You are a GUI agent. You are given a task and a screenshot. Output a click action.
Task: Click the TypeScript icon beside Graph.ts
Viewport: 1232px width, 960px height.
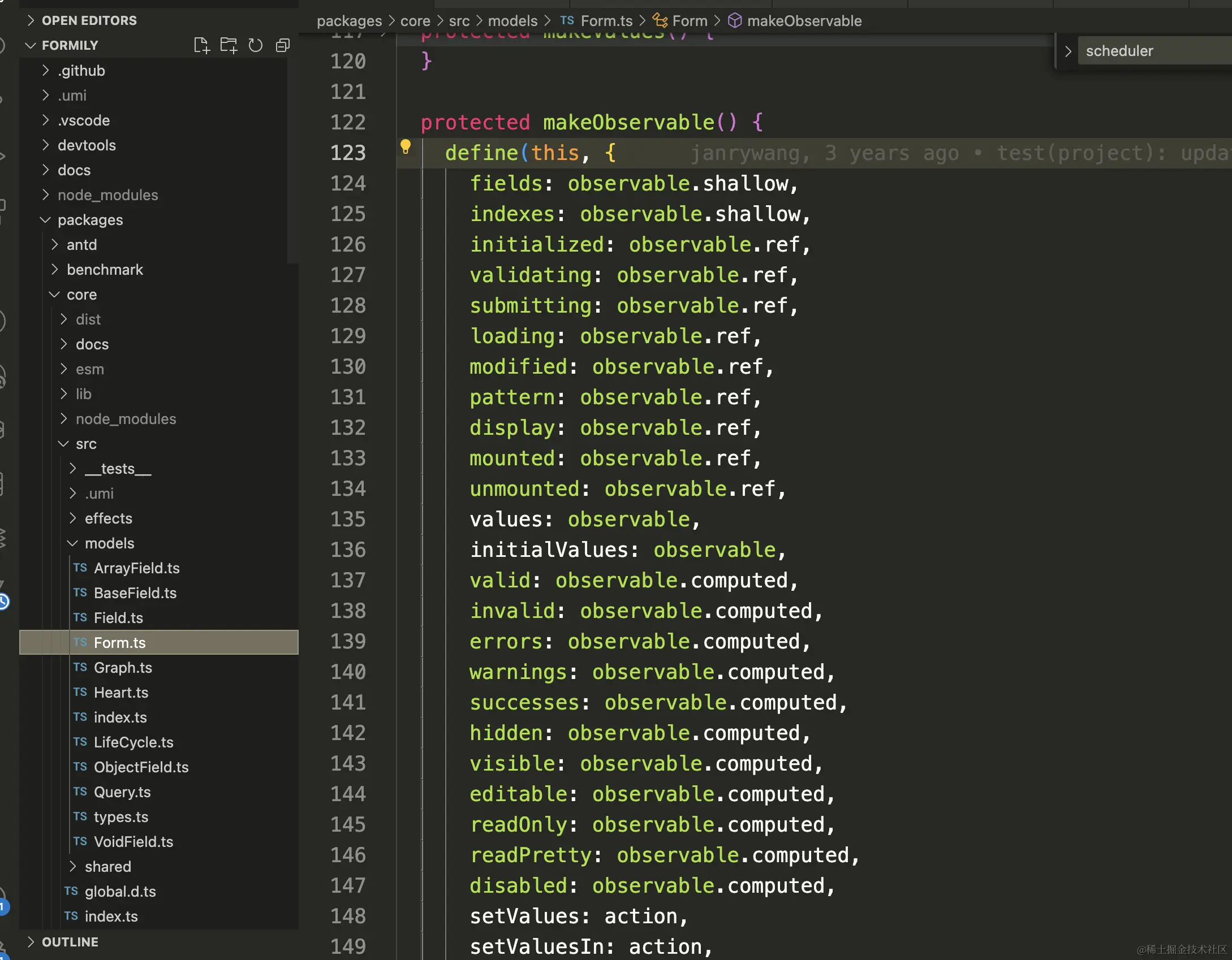point(80,667)
